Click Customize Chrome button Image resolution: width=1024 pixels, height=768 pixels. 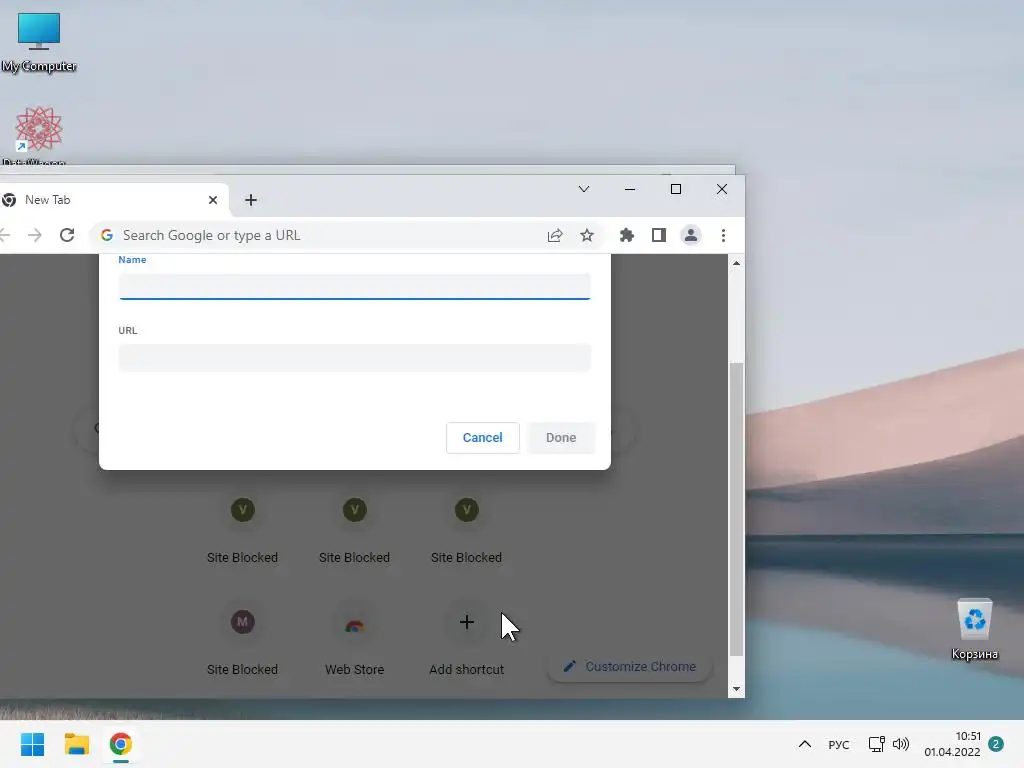point(630,667)
